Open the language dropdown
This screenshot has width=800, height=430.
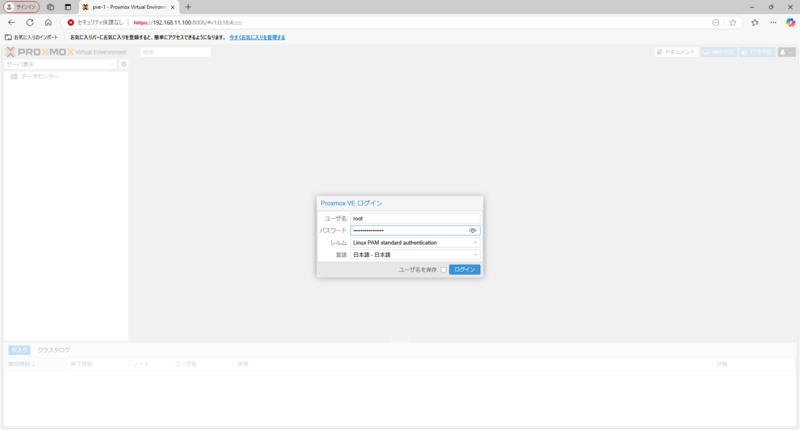pyautogui.click(x=415, y=255)
